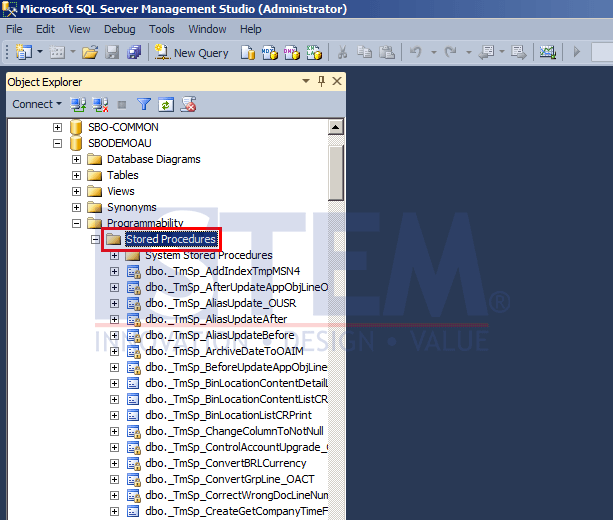Screen dimensions: 613x520
Task: Select the Stored Procedures tree item
Action: [x=171, y=239]
